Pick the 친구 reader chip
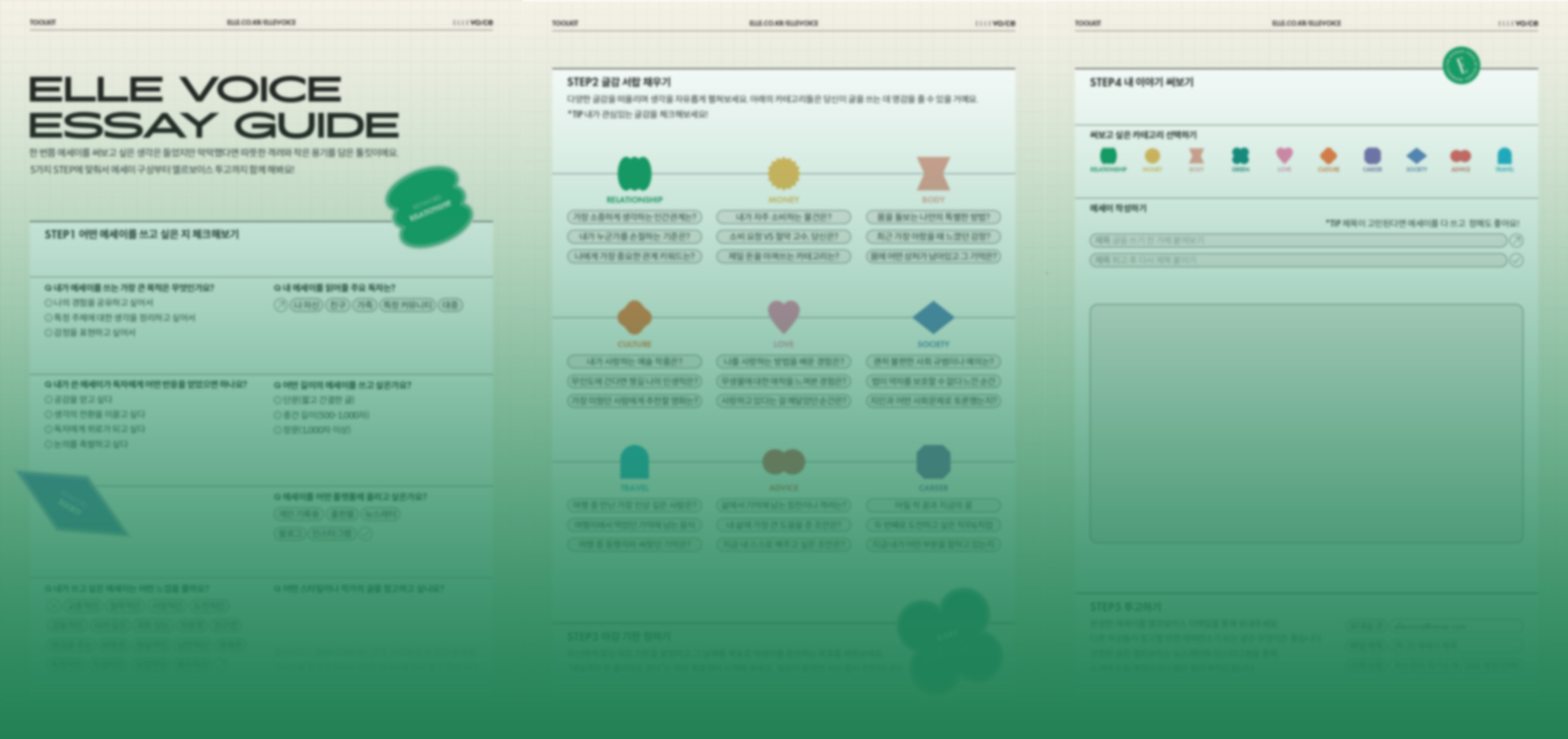Screen dimensions: 1568x739 tap(338, 305)
